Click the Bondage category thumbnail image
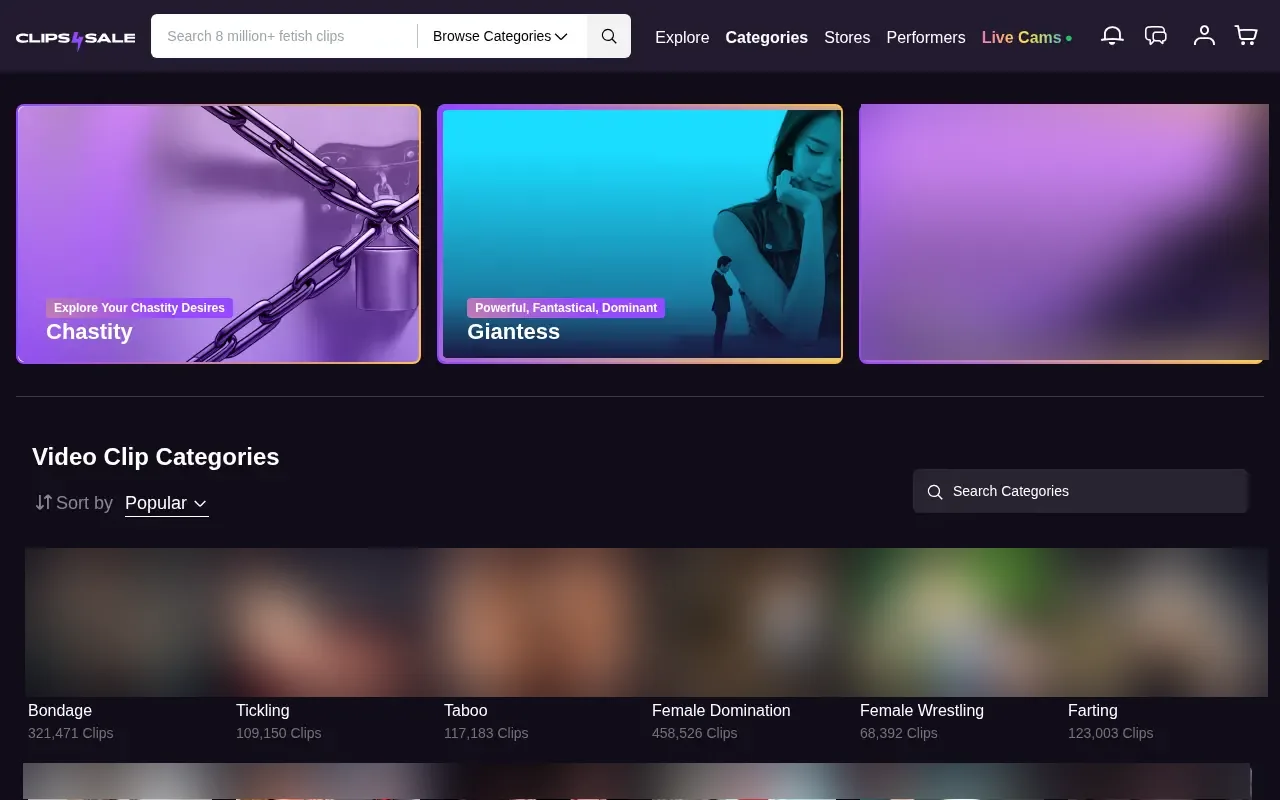1280x800 pixels. click(126, 622)
